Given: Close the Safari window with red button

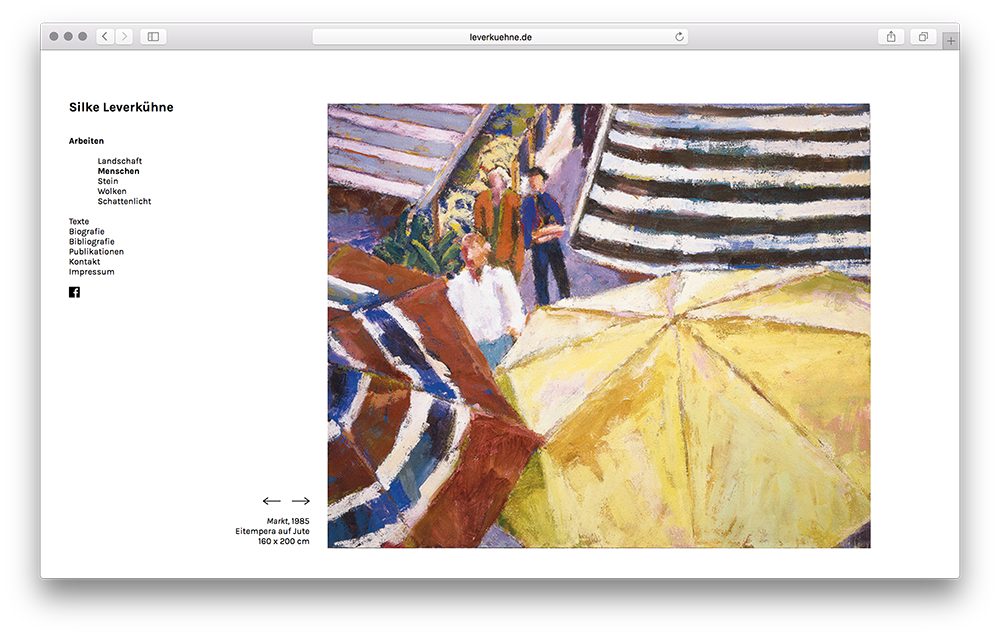Looking at the screenshot, I should pyautogui.click(x=54, y=37).
